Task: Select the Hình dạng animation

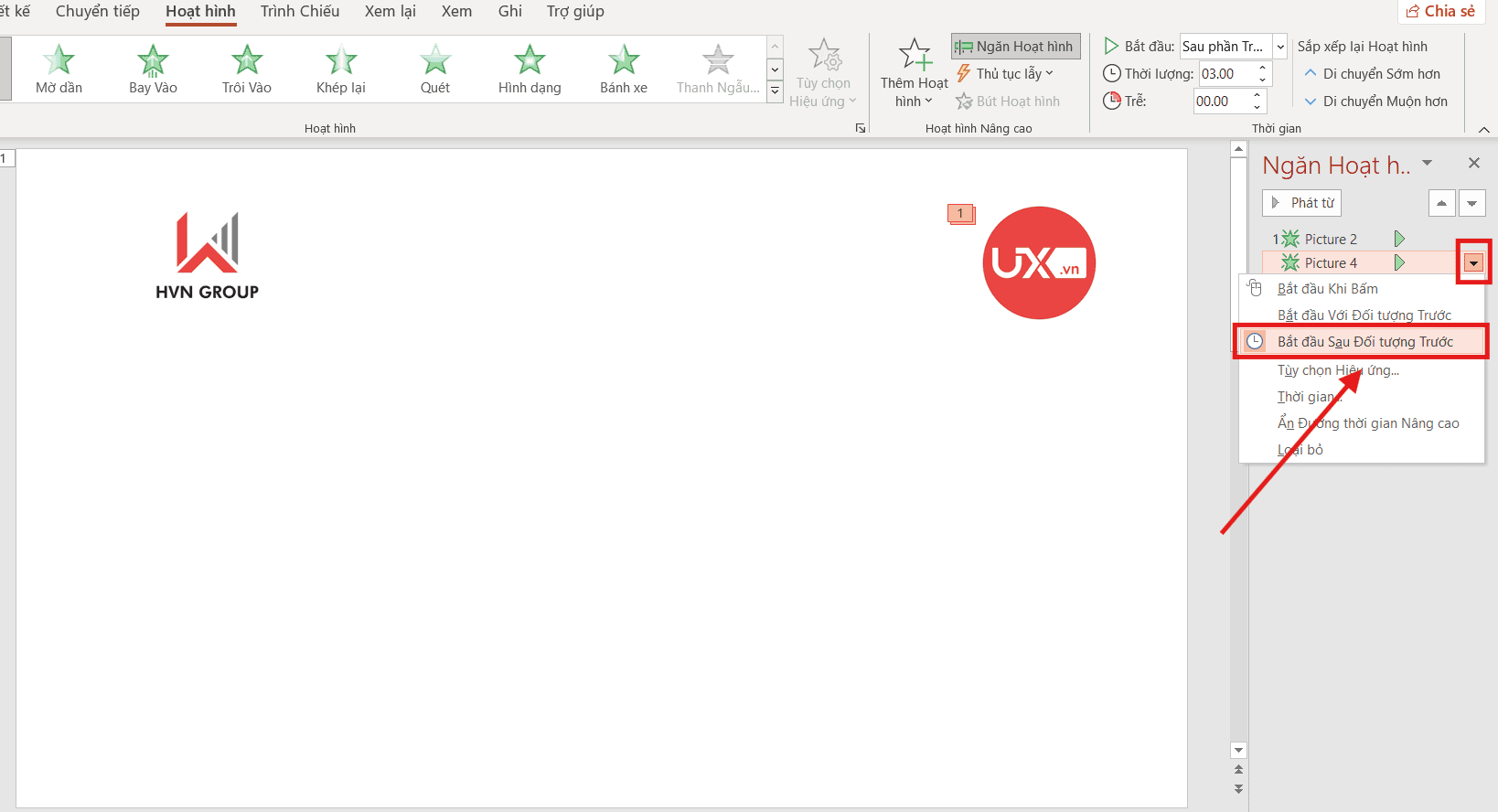Action: 530,69
